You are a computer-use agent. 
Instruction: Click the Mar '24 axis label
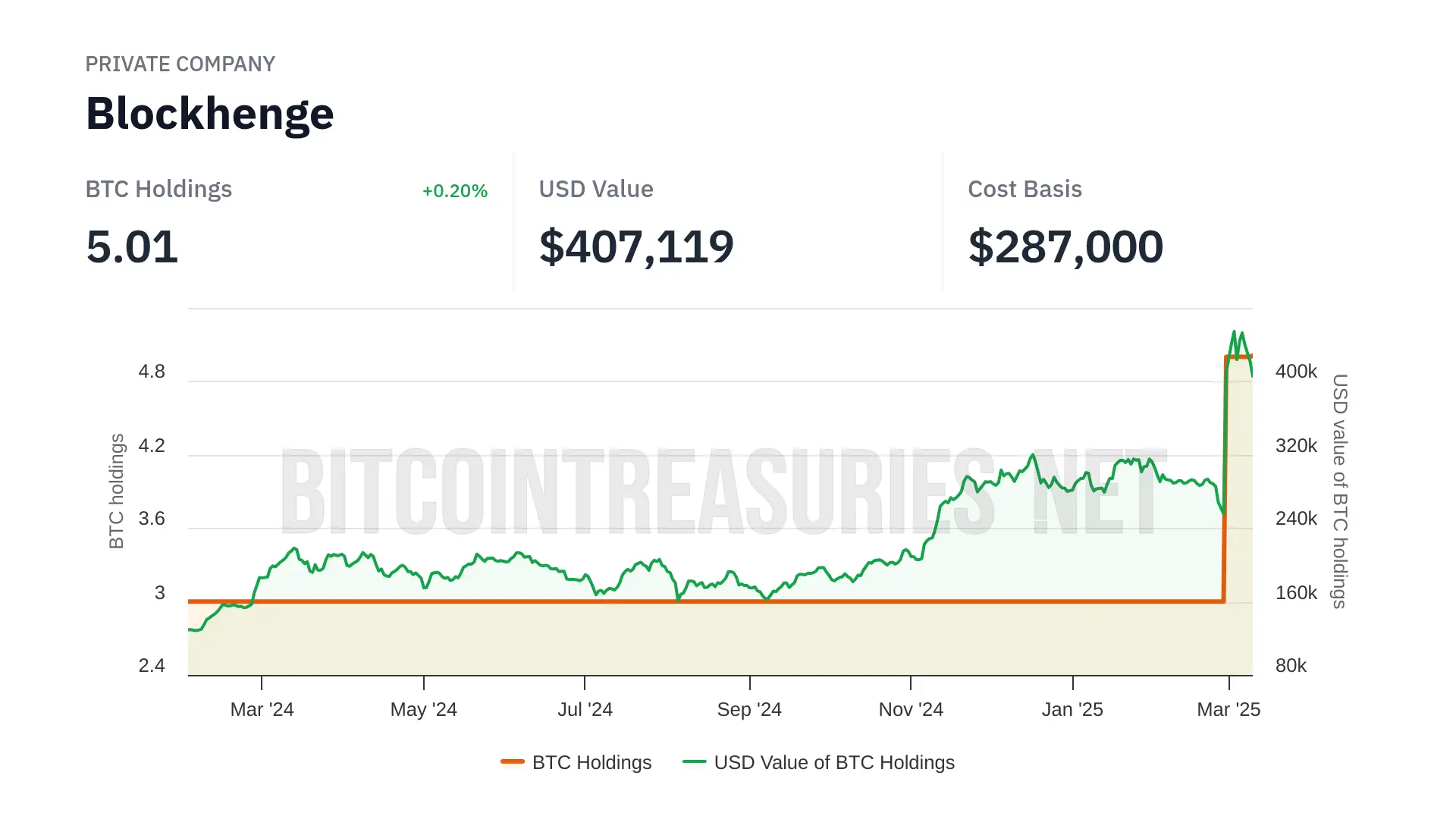262,710
